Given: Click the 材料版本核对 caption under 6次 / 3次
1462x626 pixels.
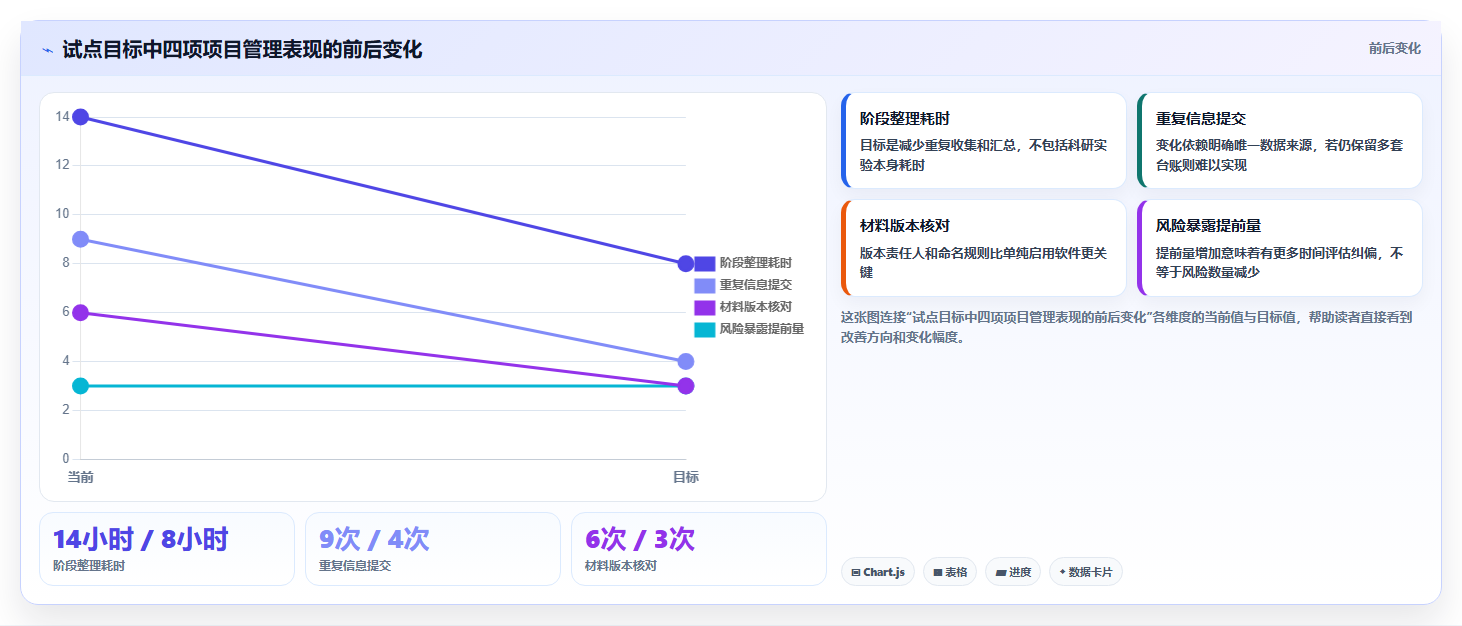Looking at the screenshot, I should coord(621,566).
